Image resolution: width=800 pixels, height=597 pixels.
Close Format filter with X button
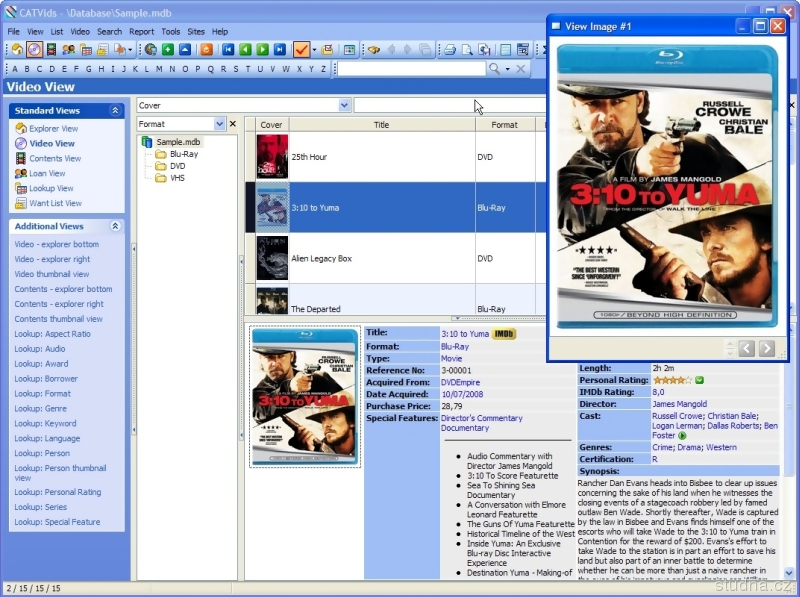(233, 123)
